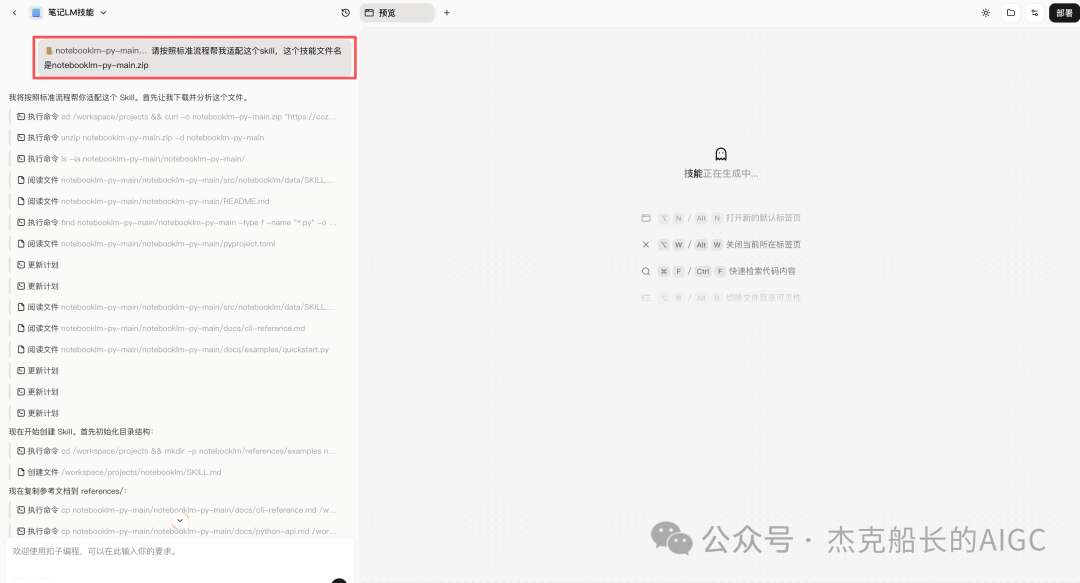Add a new tab with plus icon
This screenshot has height=583, width=1080.
447,12
